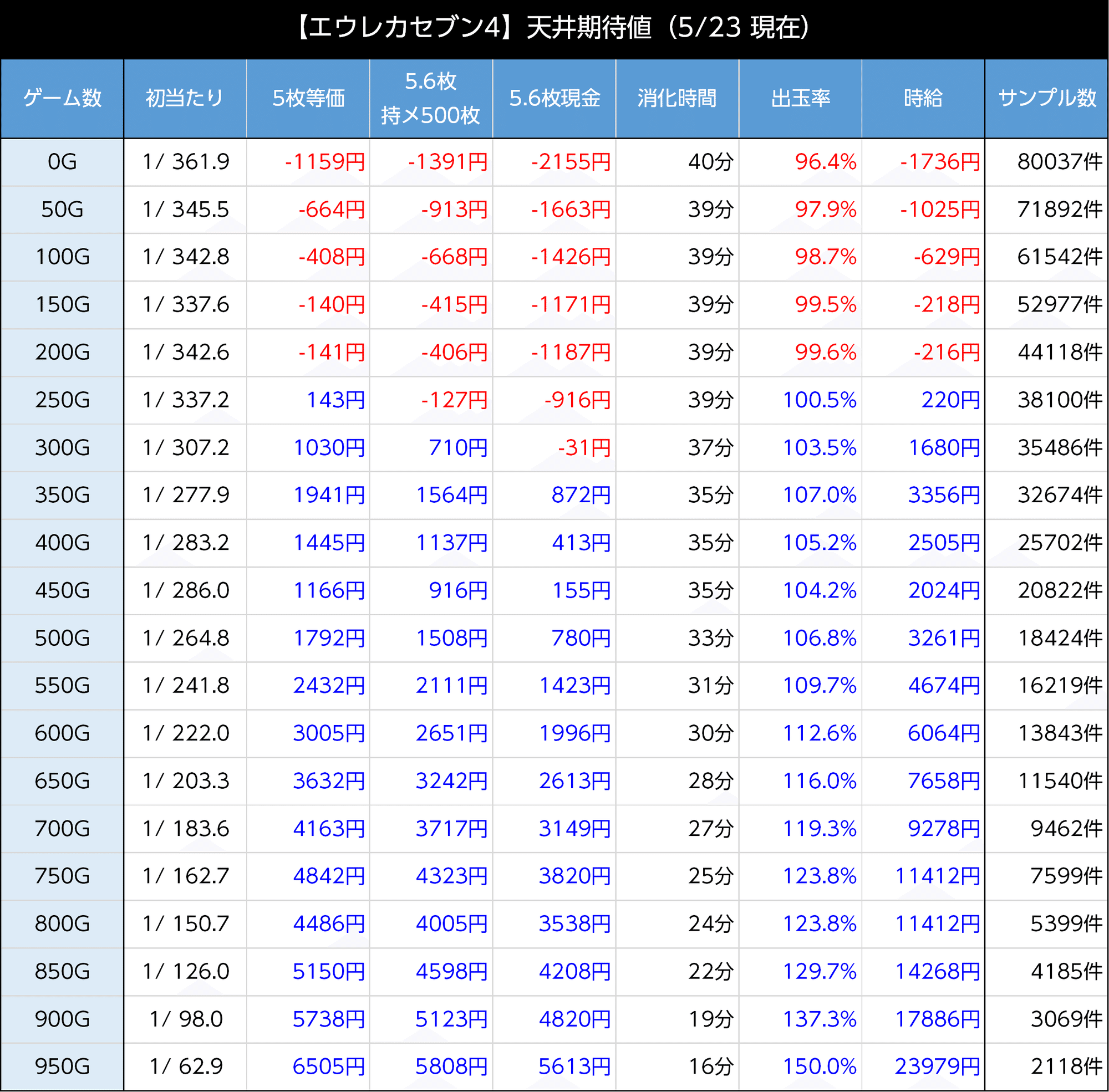Select the 250G row label
Viewport: 1109px width, 1092px height.
point(62,400)
